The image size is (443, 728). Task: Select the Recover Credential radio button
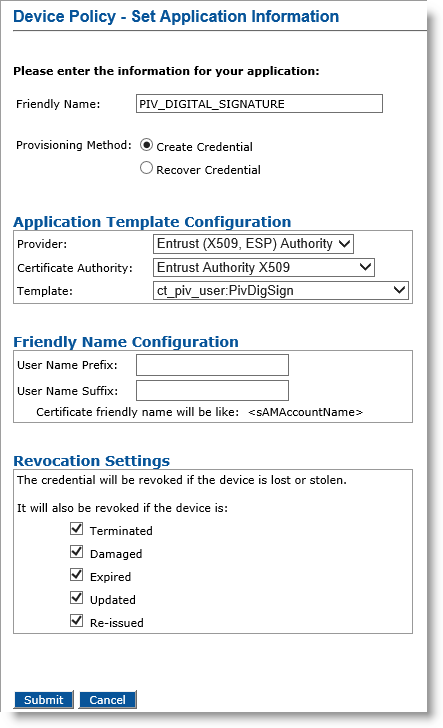(146, 168)
